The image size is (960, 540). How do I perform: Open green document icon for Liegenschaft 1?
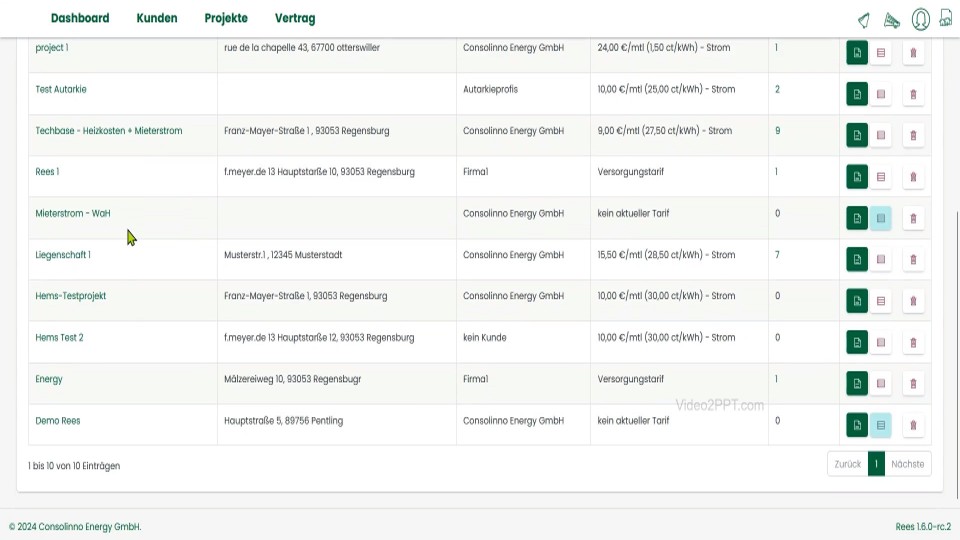[x=857, y=259]
